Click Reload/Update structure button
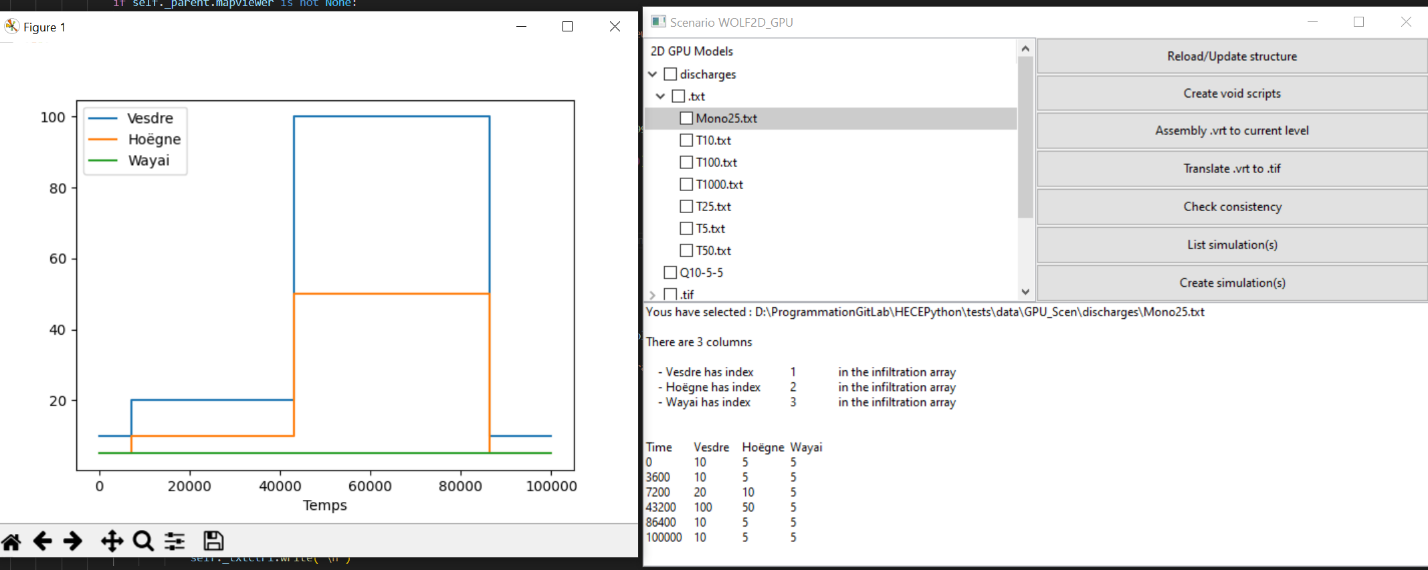Screen dimensions: 1428x570 pyautogui.click(x=1231, y=56)
